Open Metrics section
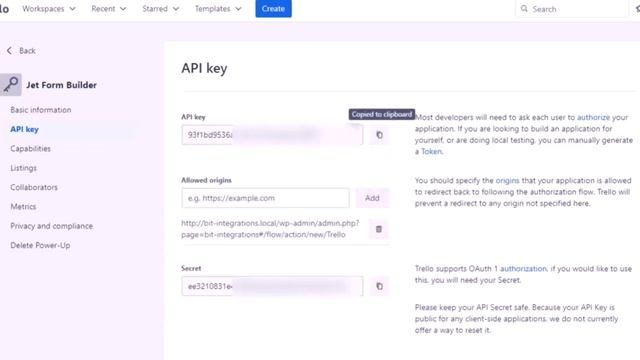Screen dimensions: 640x360 tap(23, 207)
